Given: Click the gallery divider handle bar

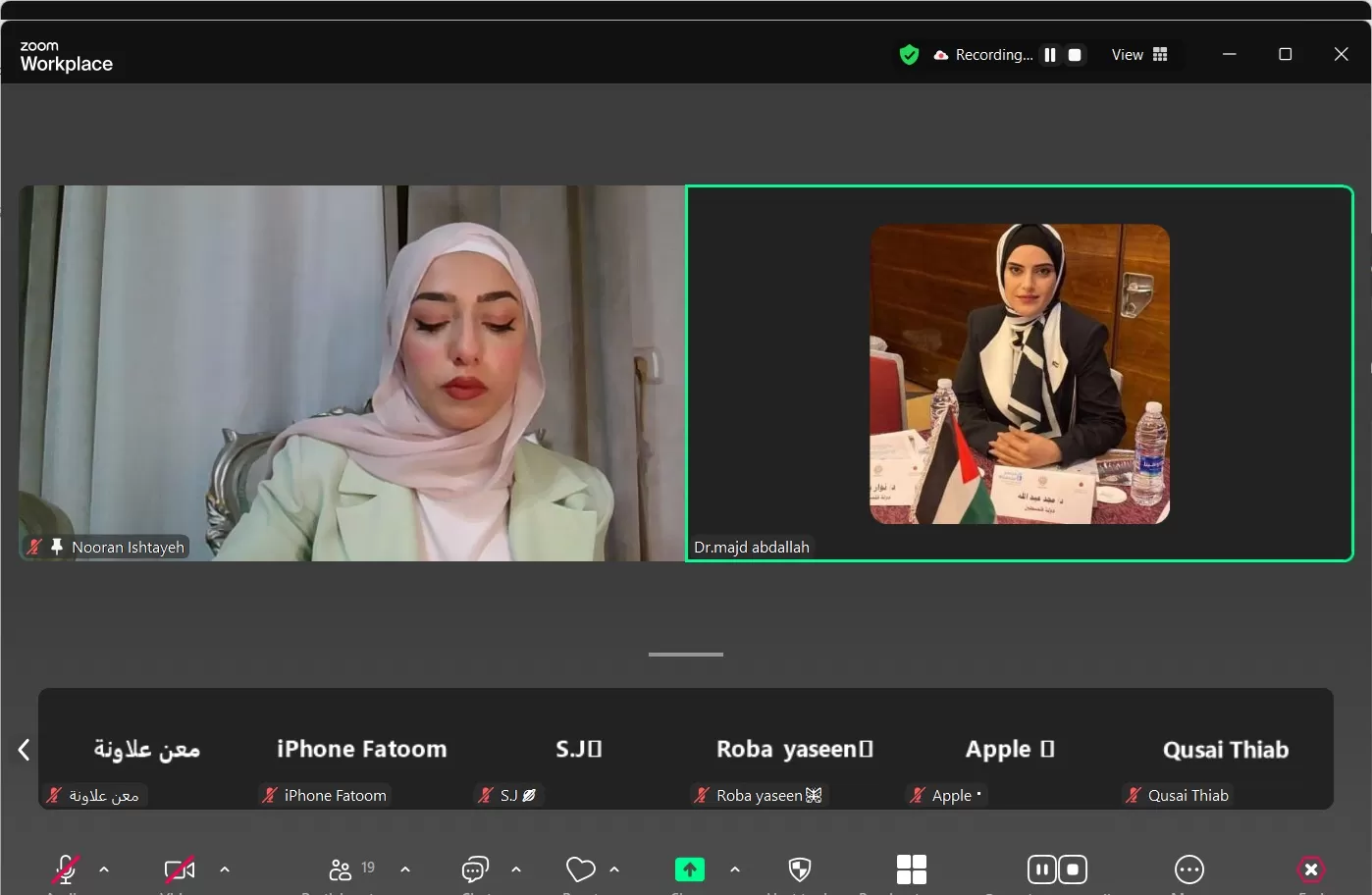Looking at the screenshot, I should click(686, 655).
